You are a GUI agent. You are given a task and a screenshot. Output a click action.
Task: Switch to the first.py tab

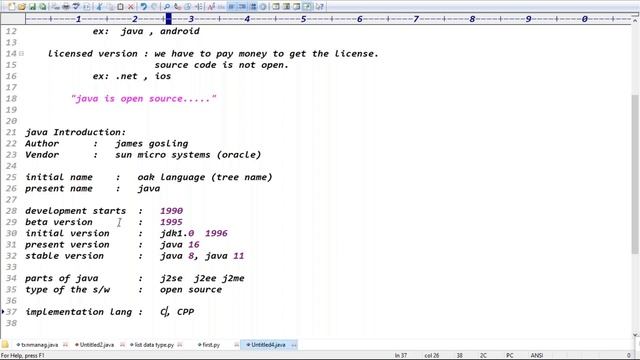(211, 345)
